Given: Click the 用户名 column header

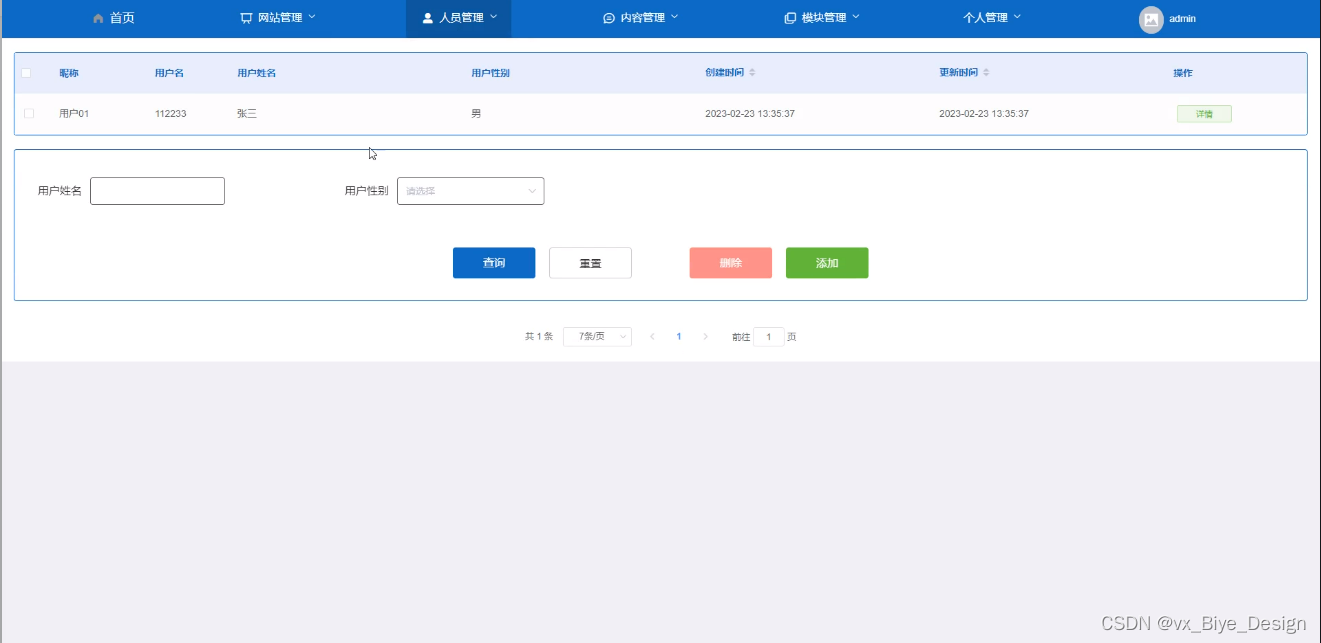Looking at the screenshot, I should tap(169, 73).
